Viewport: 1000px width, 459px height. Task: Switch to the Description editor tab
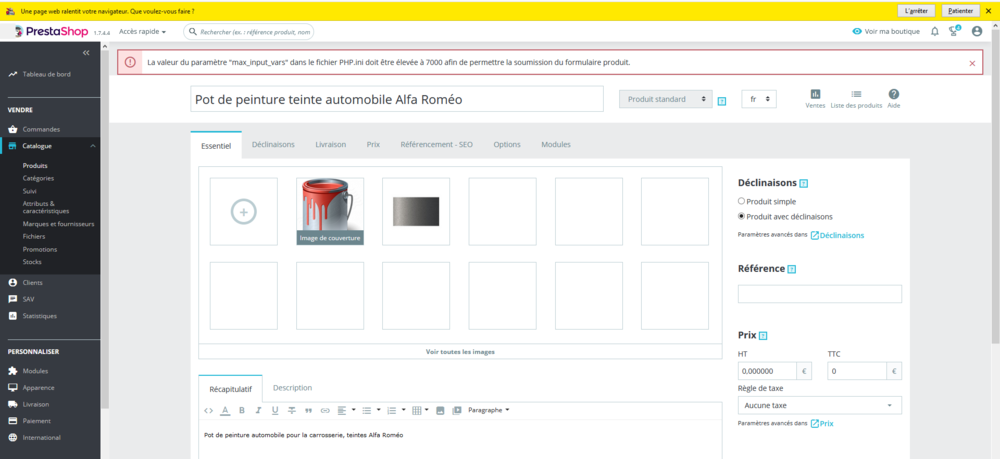[292, 388]
